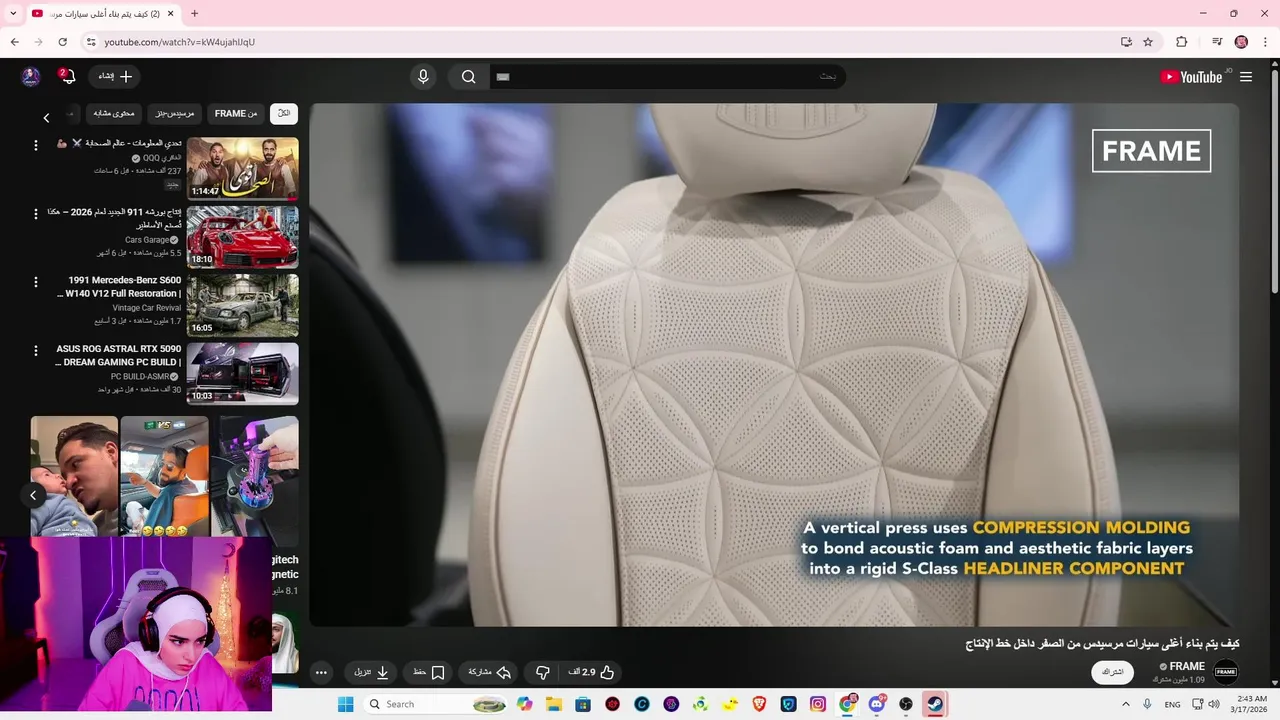Click the اشتراك subscribe button
The width and height of the screenshot is (1280, 720).
click(x=1112, y=672)
